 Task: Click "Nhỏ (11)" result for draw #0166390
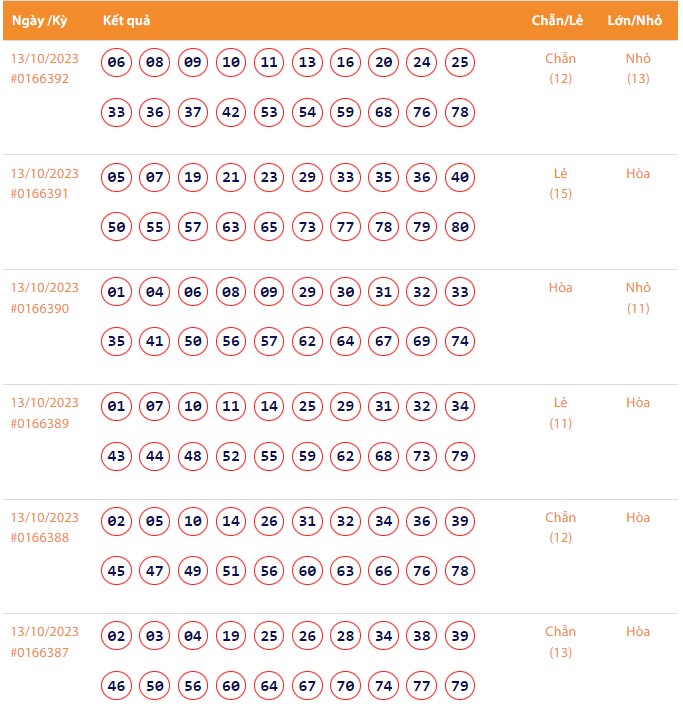pos(638,298)
